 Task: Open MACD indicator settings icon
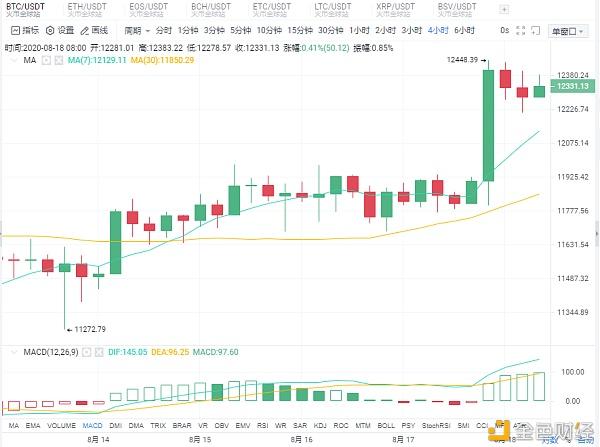click(x=87, y=352)
